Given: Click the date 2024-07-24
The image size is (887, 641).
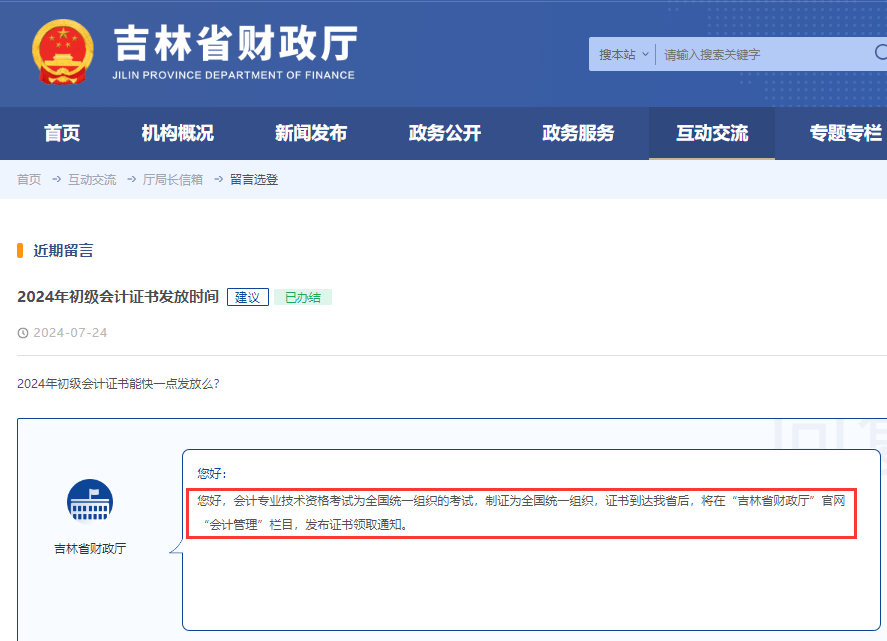Looking at the screenshot, I should point(70,333).
